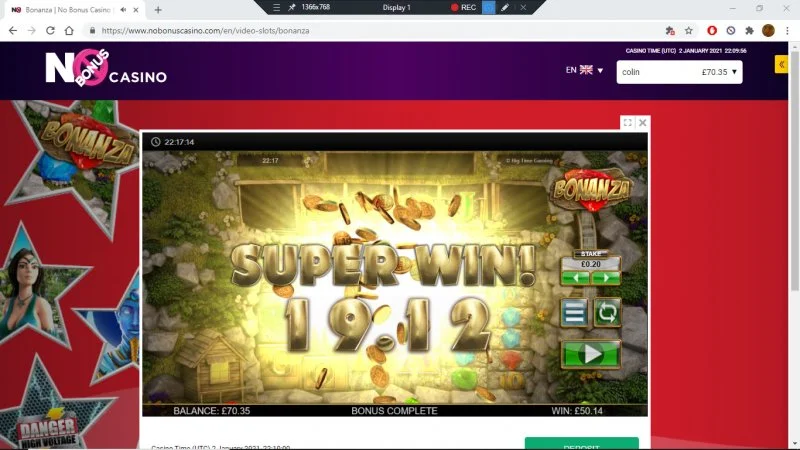Expand the yellow side panel arrow
This screenshot has width=800, height=450.
(781, 64)
